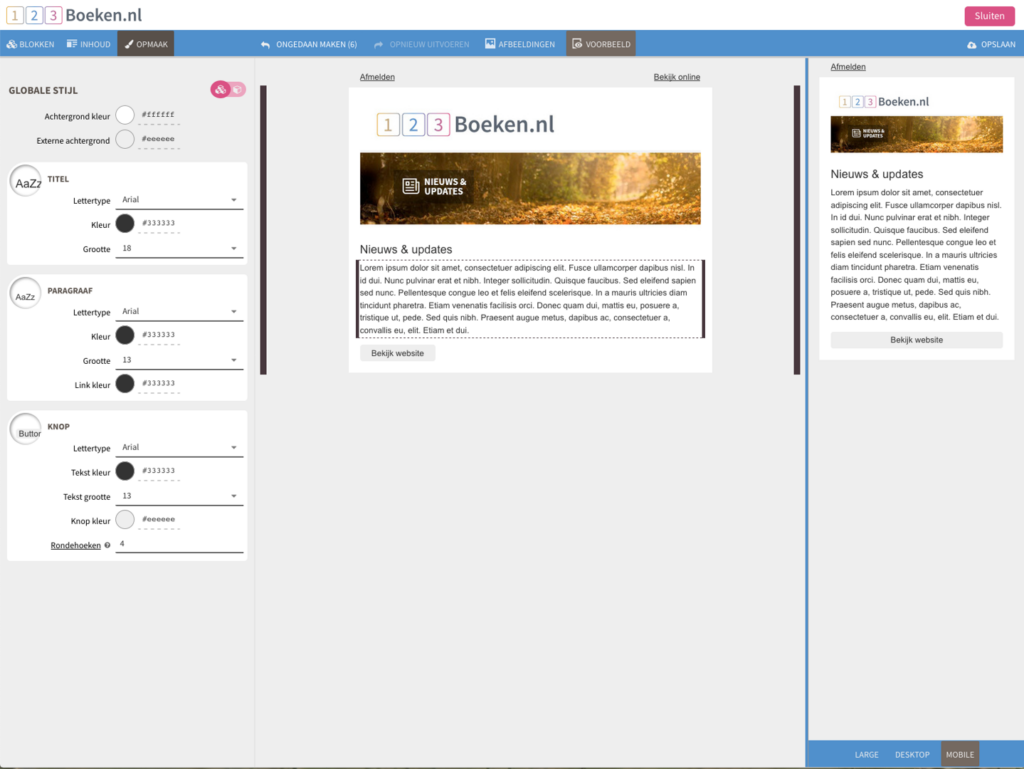
Task: Toggle the Globale stijl switch
Action: [228, 89]
